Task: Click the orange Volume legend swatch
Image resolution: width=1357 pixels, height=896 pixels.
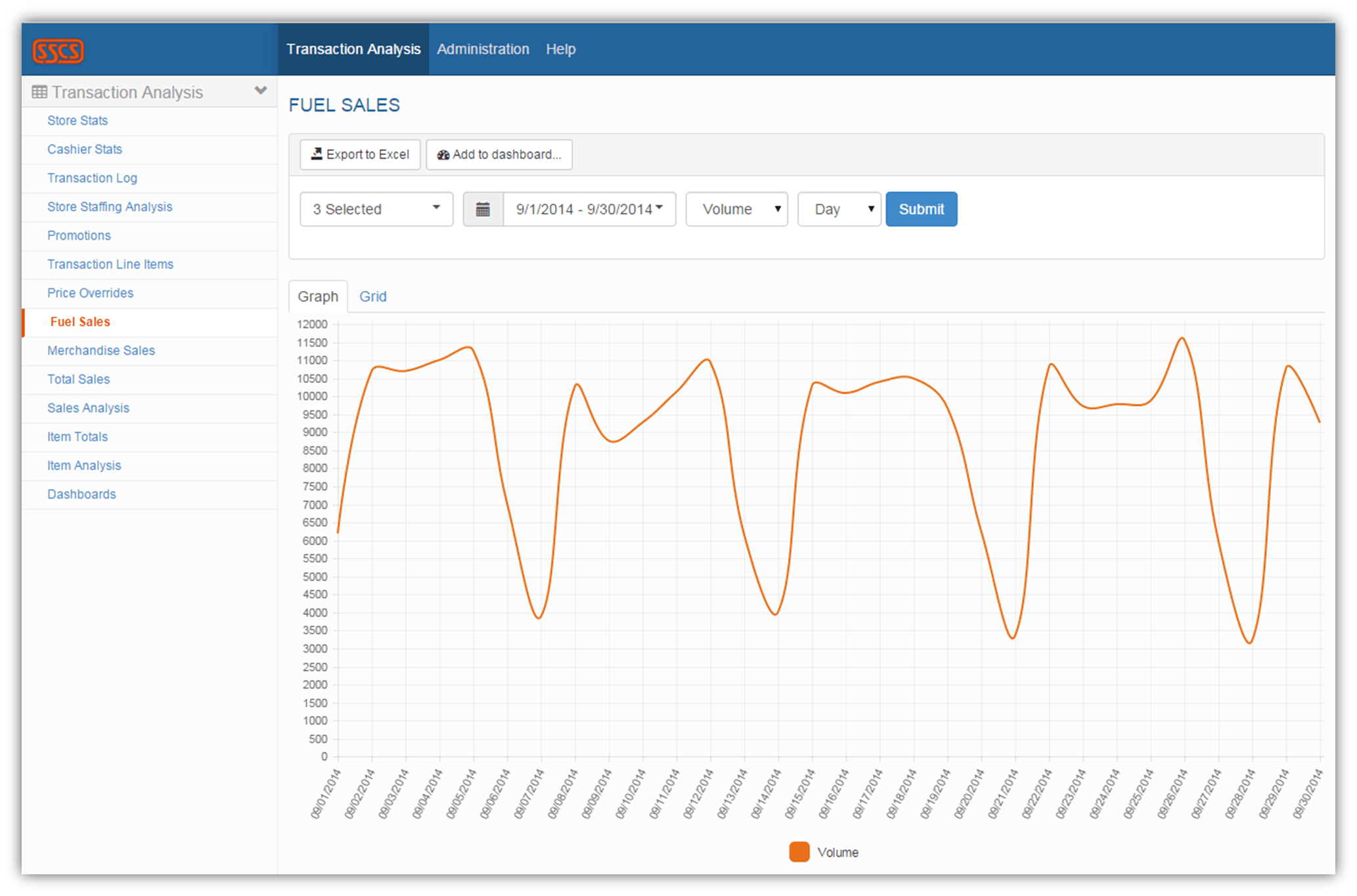Action: 799,852
